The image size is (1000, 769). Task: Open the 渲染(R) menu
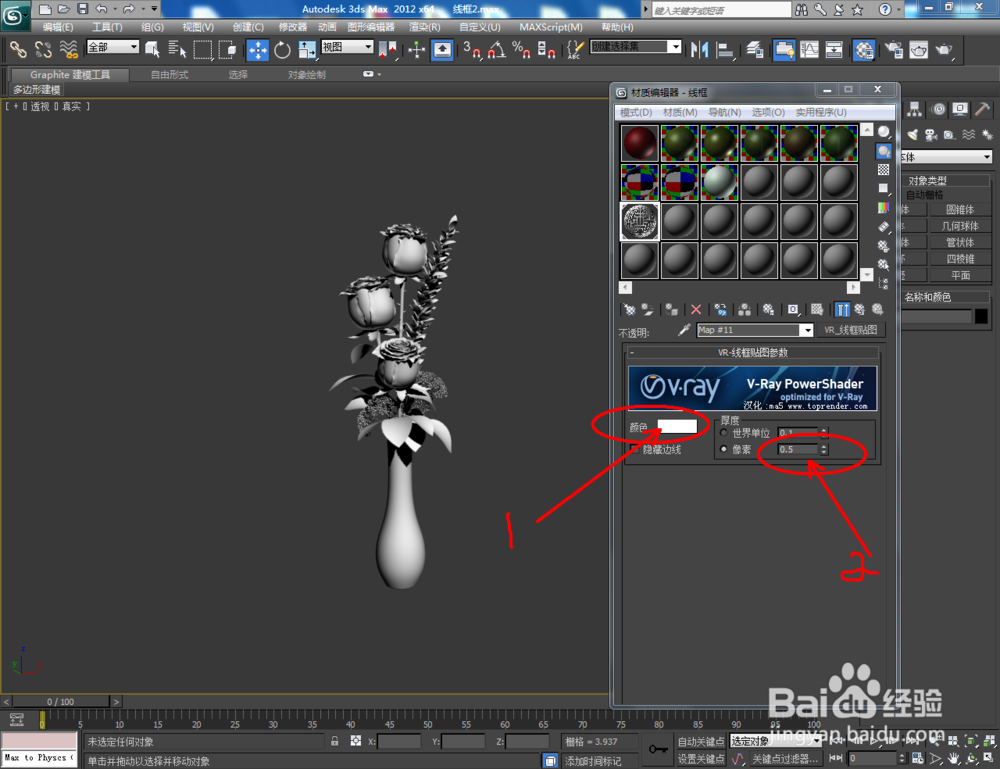pyautogui.click(x=425, y=27)
